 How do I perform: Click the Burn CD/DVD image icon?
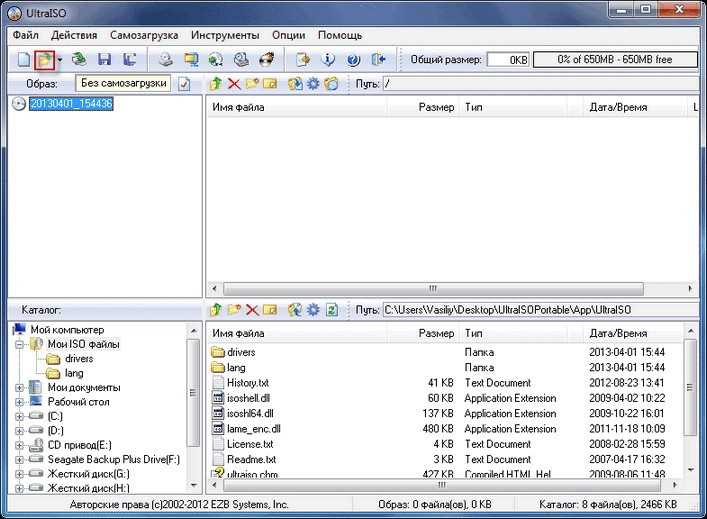click(266, 59)
